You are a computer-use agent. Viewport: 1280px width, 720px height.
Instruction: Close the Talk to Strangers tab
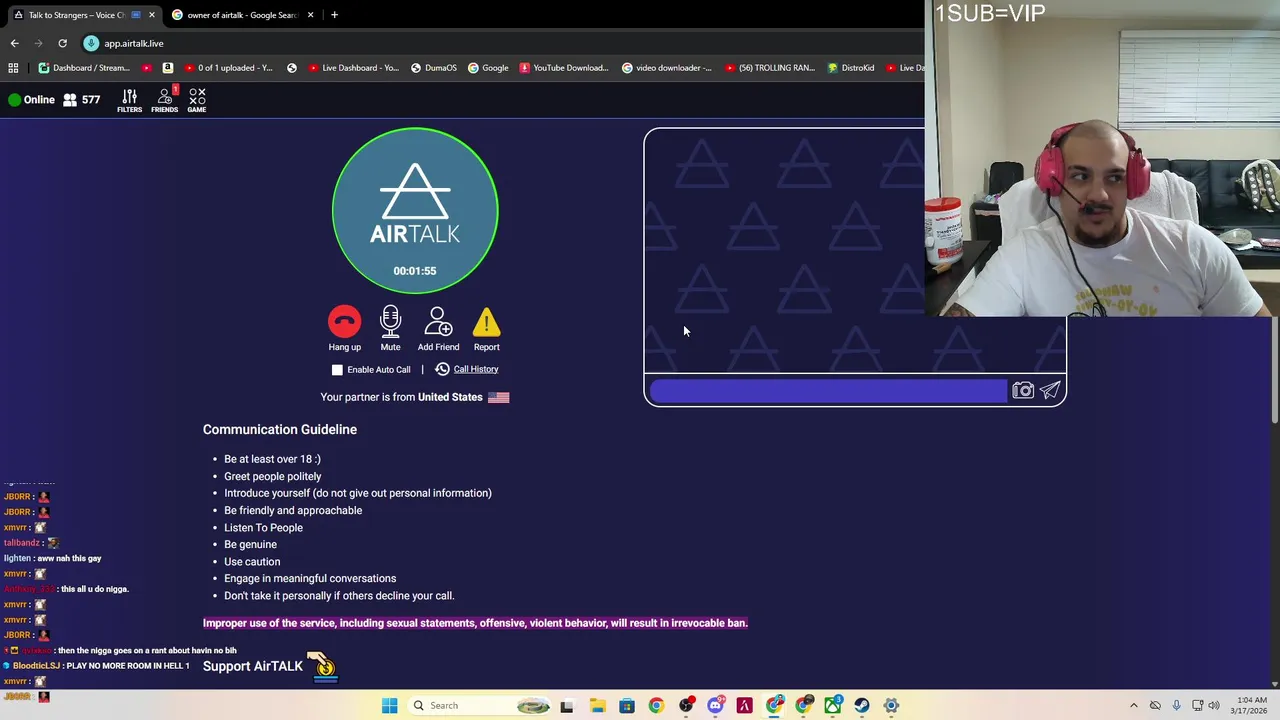pyautogui.click(x=152, y=15)
